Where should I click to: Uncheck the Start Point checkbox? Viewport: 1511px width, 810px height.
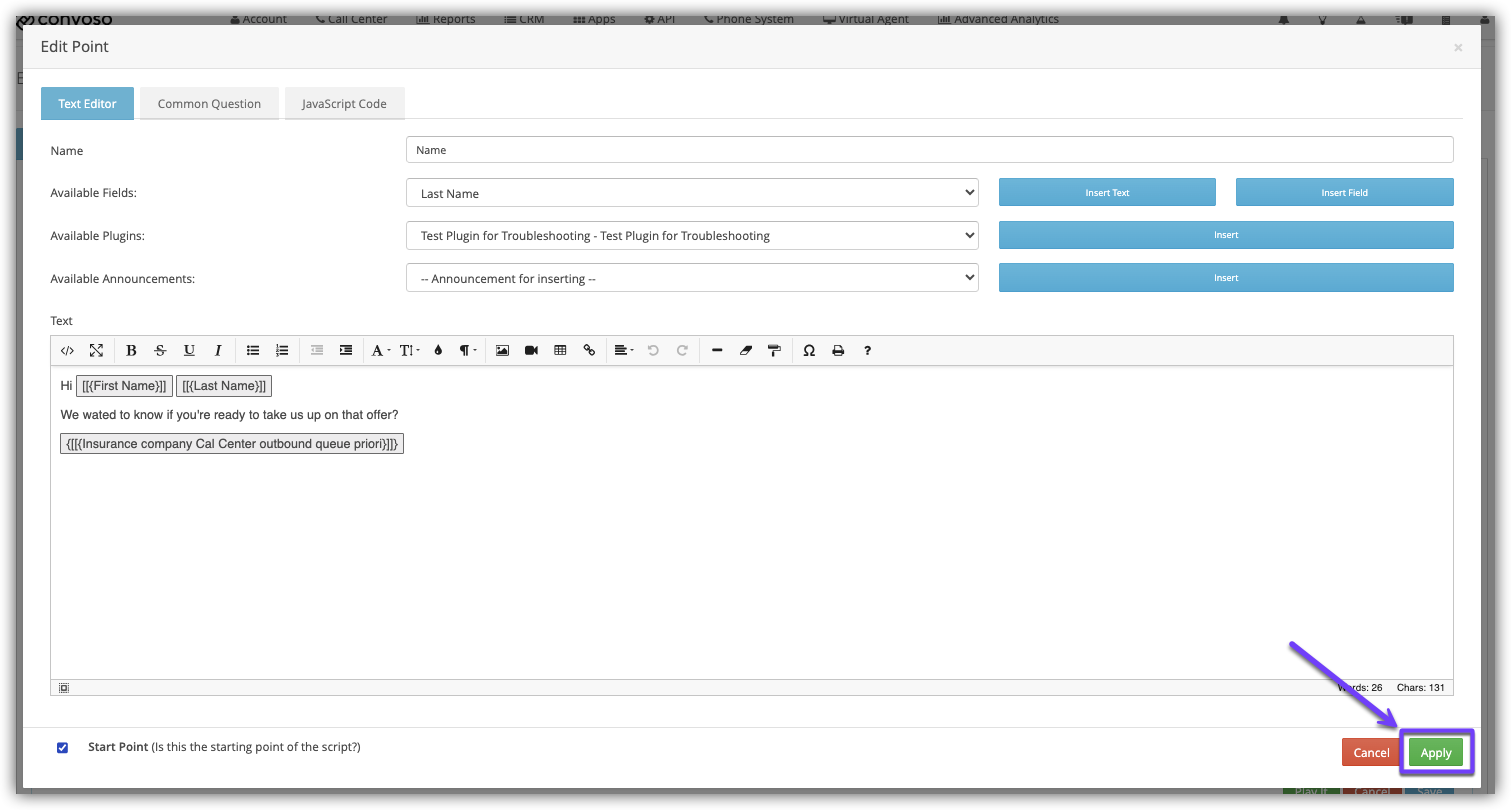(63, 748)
